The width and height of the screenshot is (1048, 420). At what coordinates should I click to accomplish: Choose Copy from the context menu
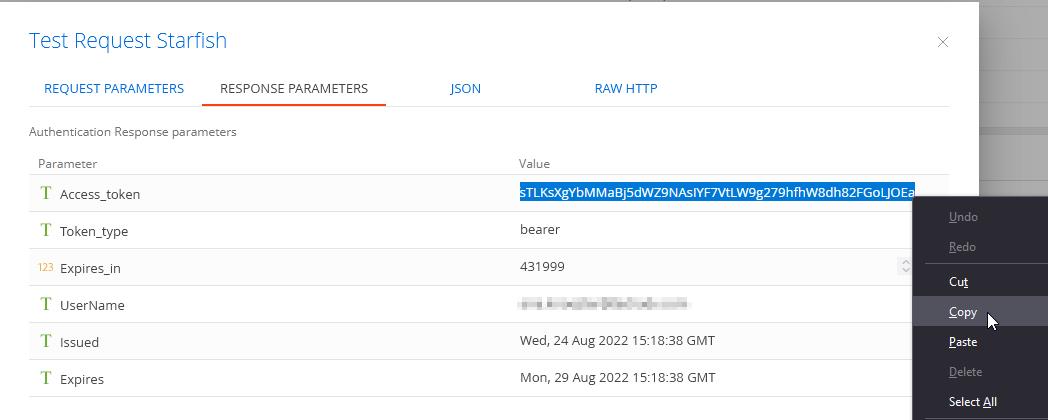(963, 312)
